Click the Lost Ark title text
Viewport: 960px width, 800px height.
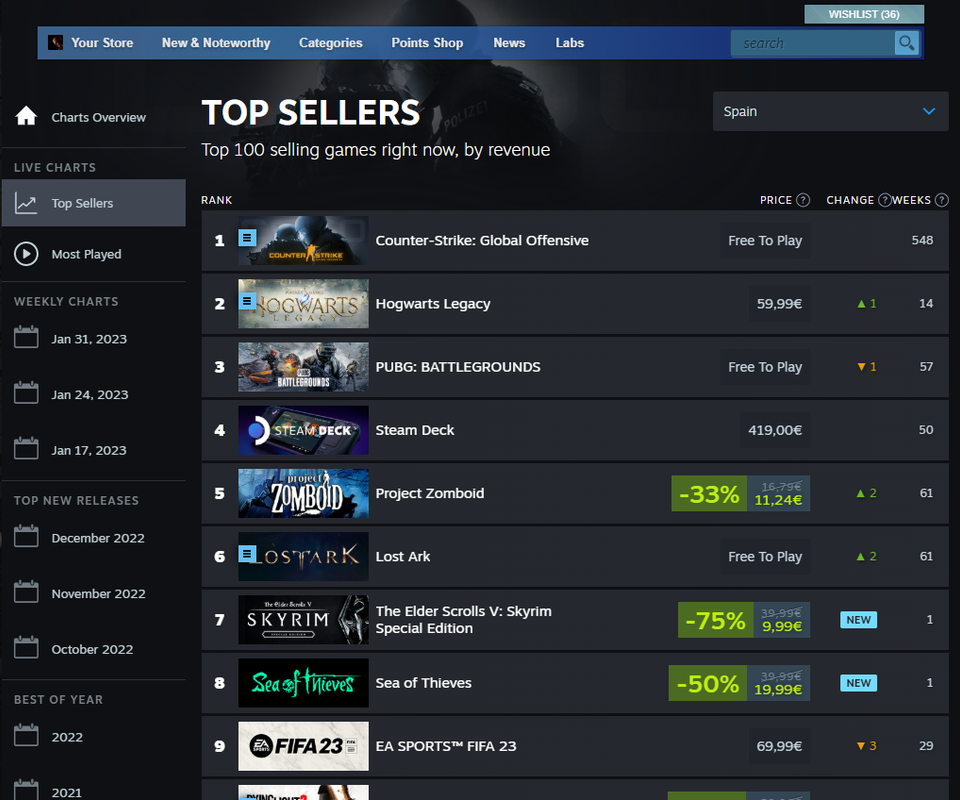[x=403, y=556]
